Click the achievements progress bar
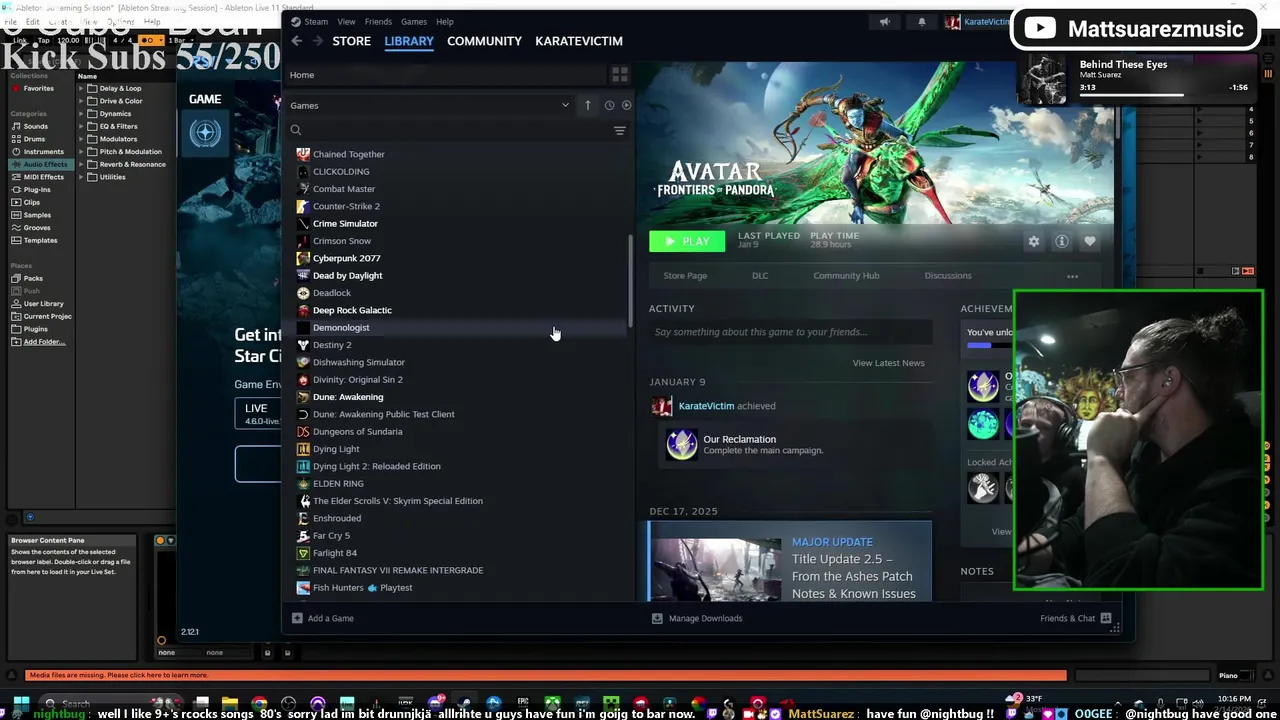The width and height of the screenshot is (1280, 720). click(x=990, y=346)
